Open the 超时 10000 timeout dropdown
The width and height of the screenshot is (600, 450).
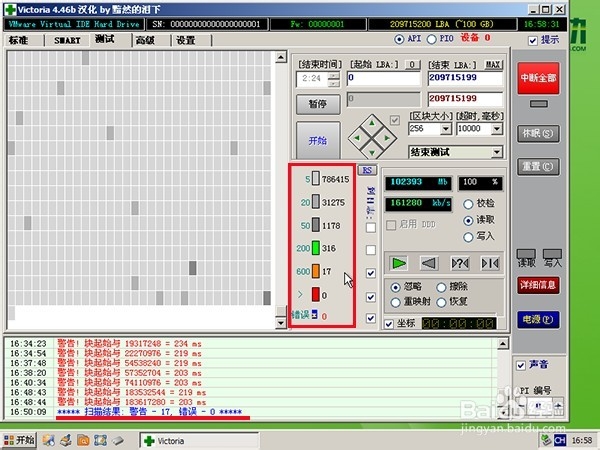click(x=497, y=129)
